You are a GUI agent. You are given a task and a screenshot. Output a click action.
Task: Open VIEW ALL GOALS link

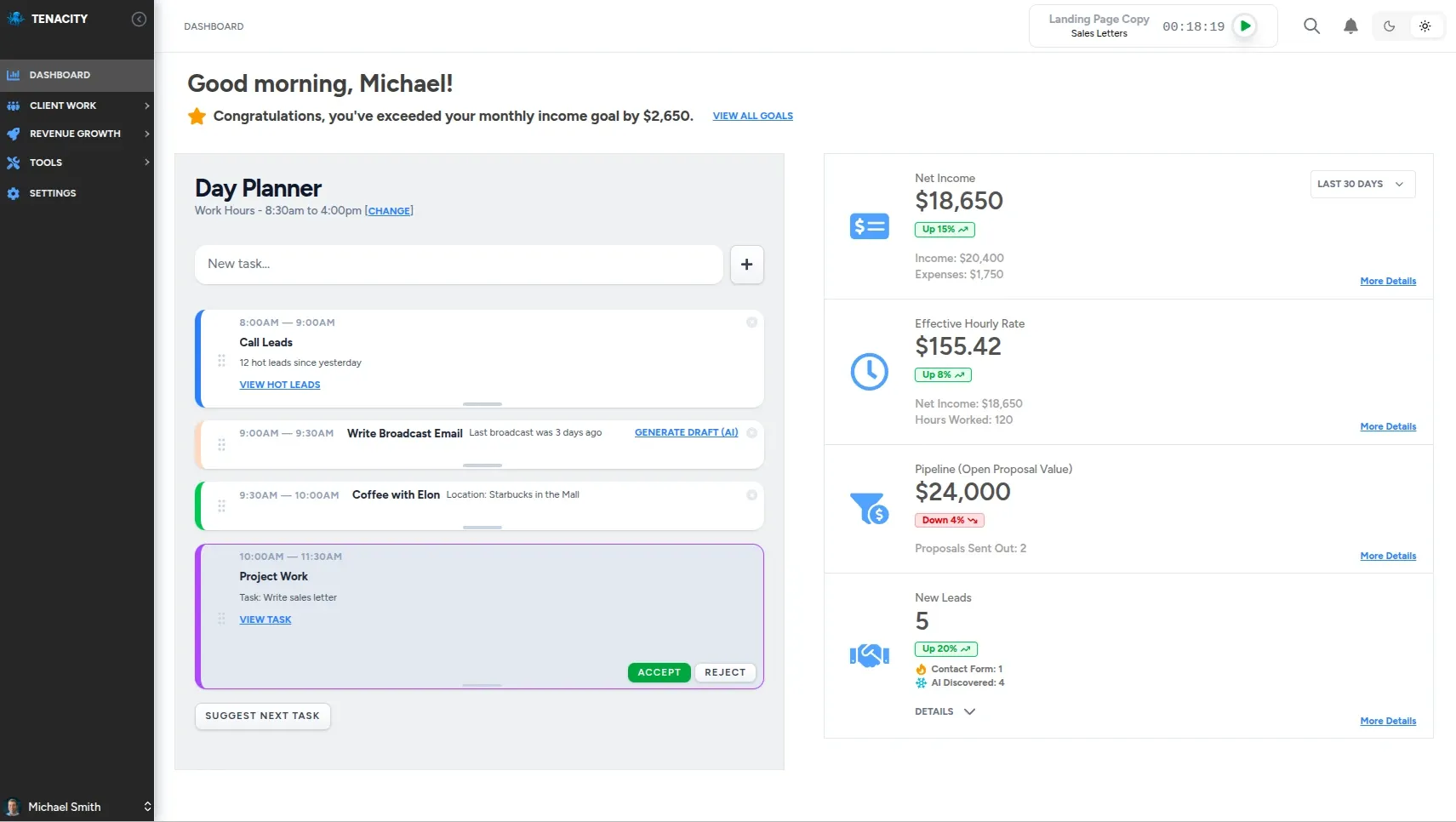coord(752,116)
